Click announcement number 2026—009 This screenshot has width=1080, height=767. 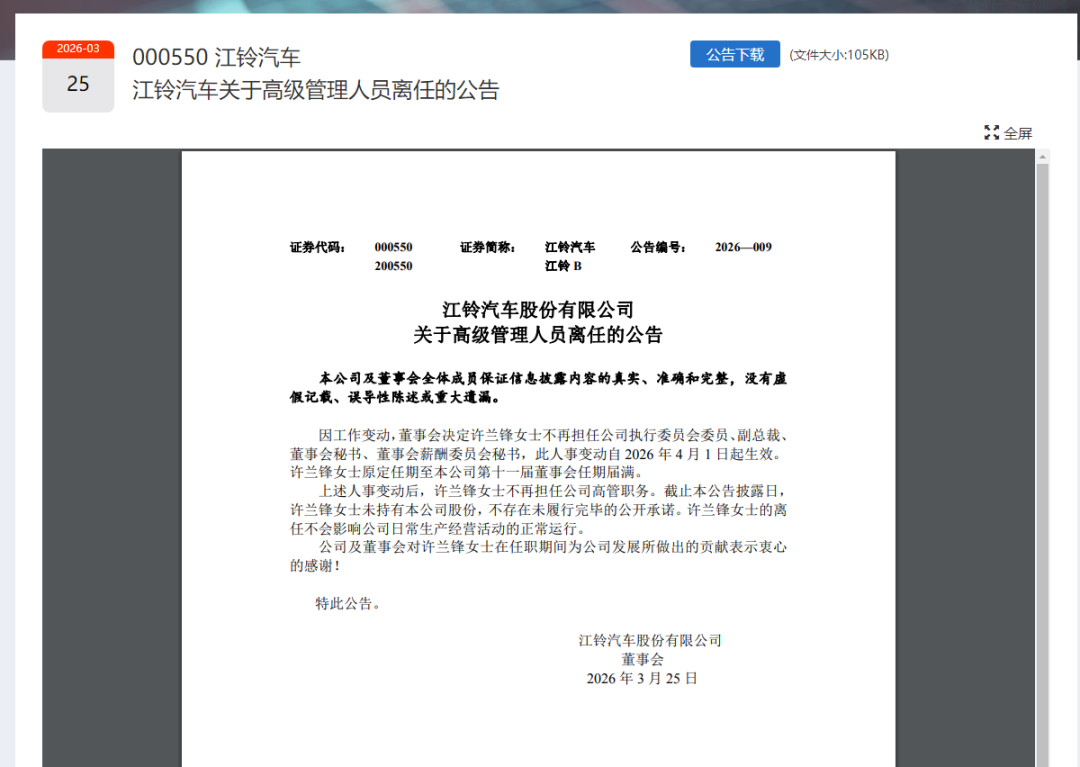[743, 247]
